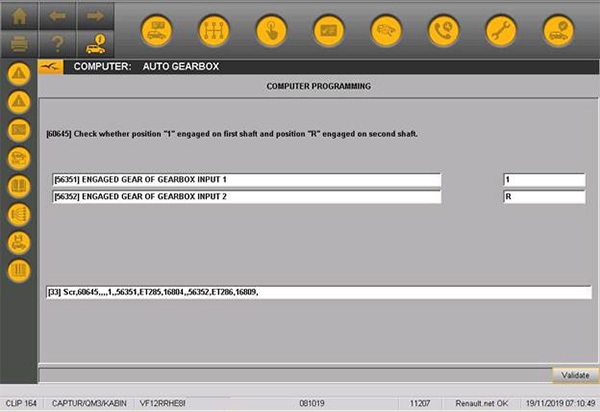Open the gearbox shift pattern icon

click(x=213, y=31)
